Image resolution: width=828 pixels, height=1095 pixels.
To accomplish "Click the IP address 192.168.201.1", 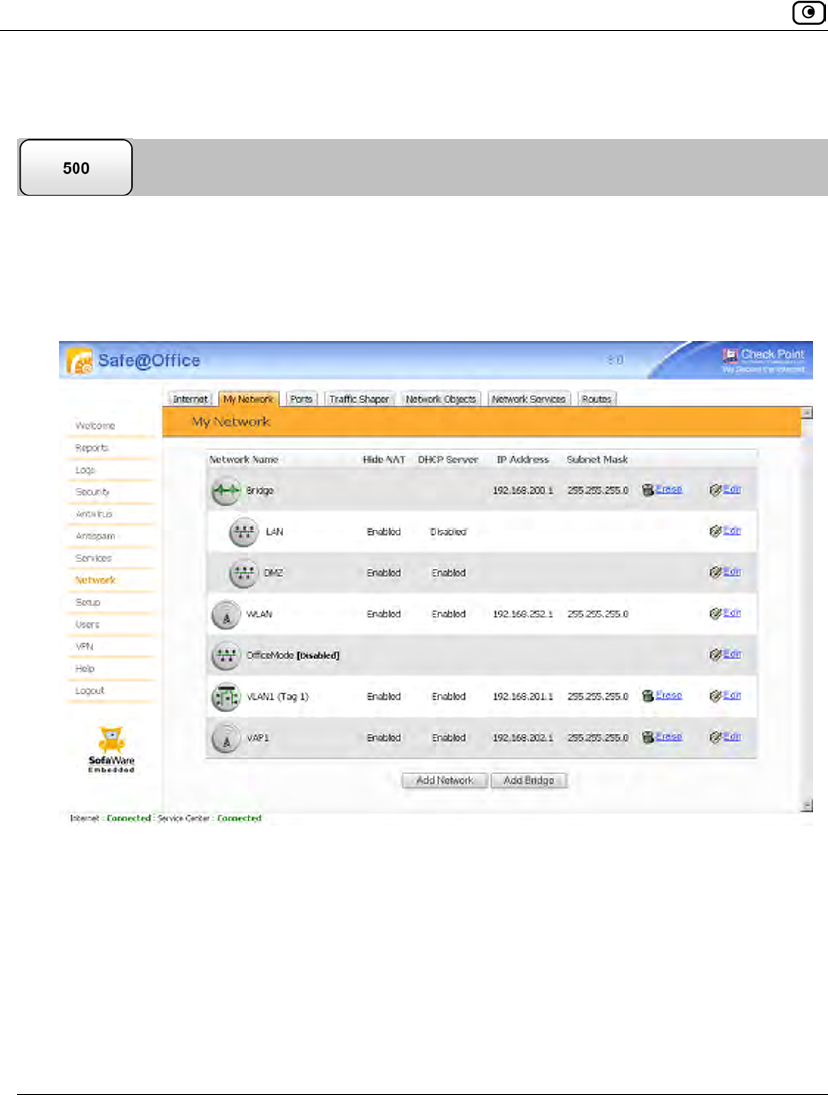I will coord(523,697).
